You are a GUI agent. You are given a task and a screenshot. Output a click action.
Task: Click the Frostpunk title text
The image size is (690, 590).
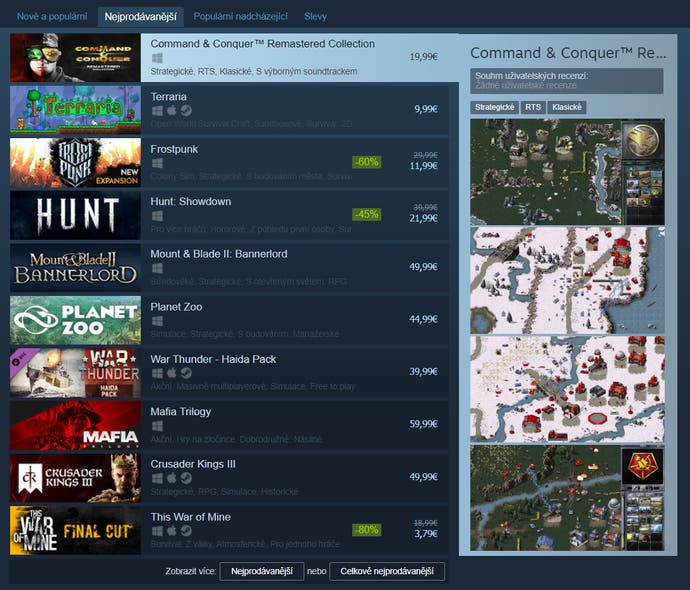click(x=174, y=149)
